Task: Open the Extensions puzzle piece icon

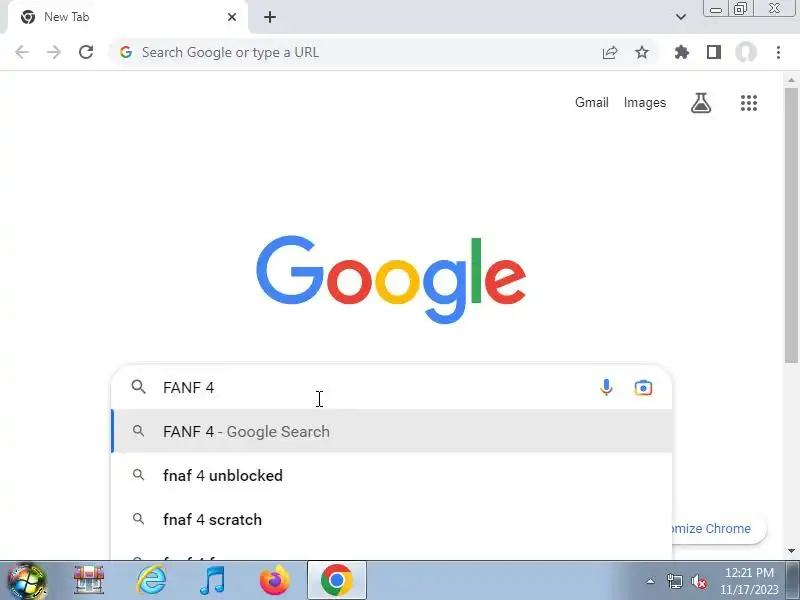Action: [682, 52]
